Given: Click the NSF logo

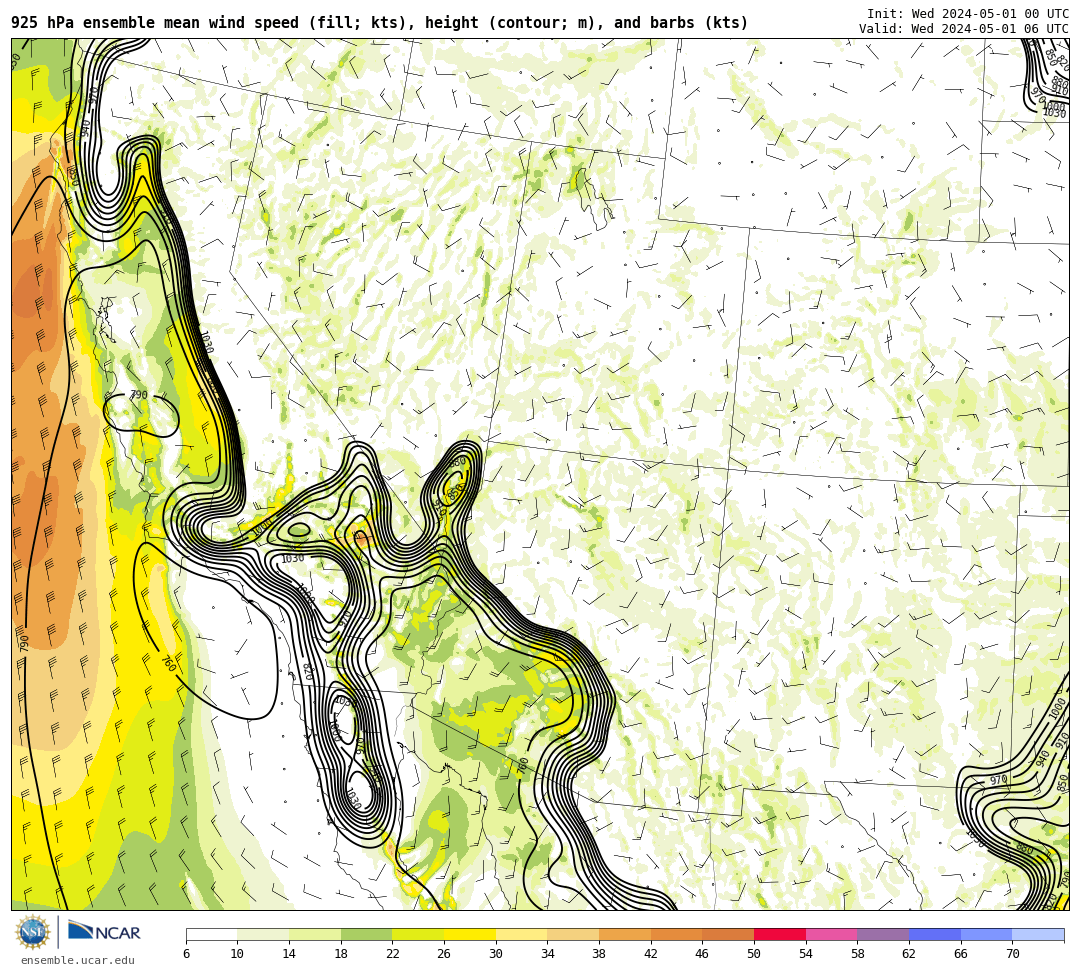Looking at the screenshot, I should click(32, 932).
